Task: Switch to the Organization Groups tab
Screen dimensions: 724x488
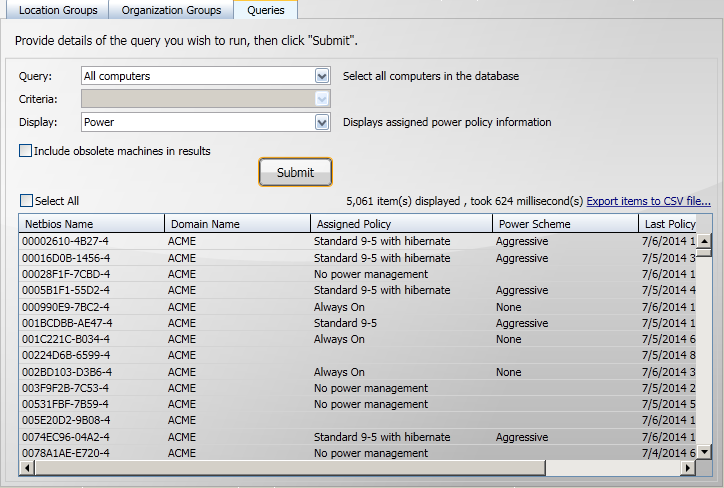Action: click(x=173, y=10)
